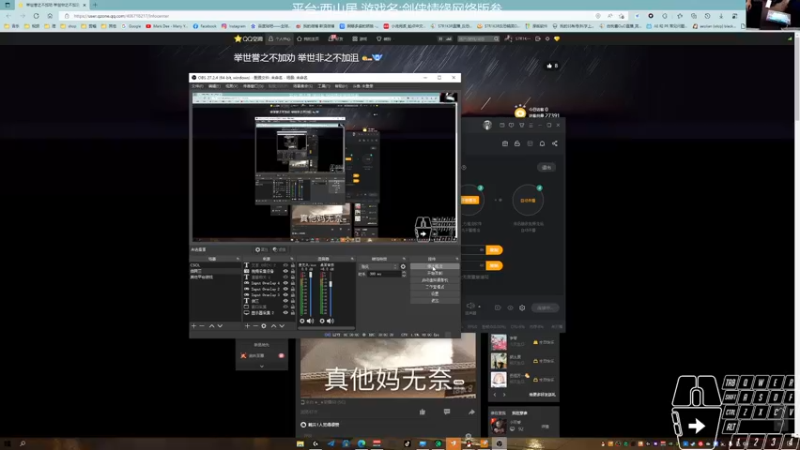Screen dimensions: 800x450
Task: Open 设置 (Settings) button in OBS Controls
Action: click(435, 294)
